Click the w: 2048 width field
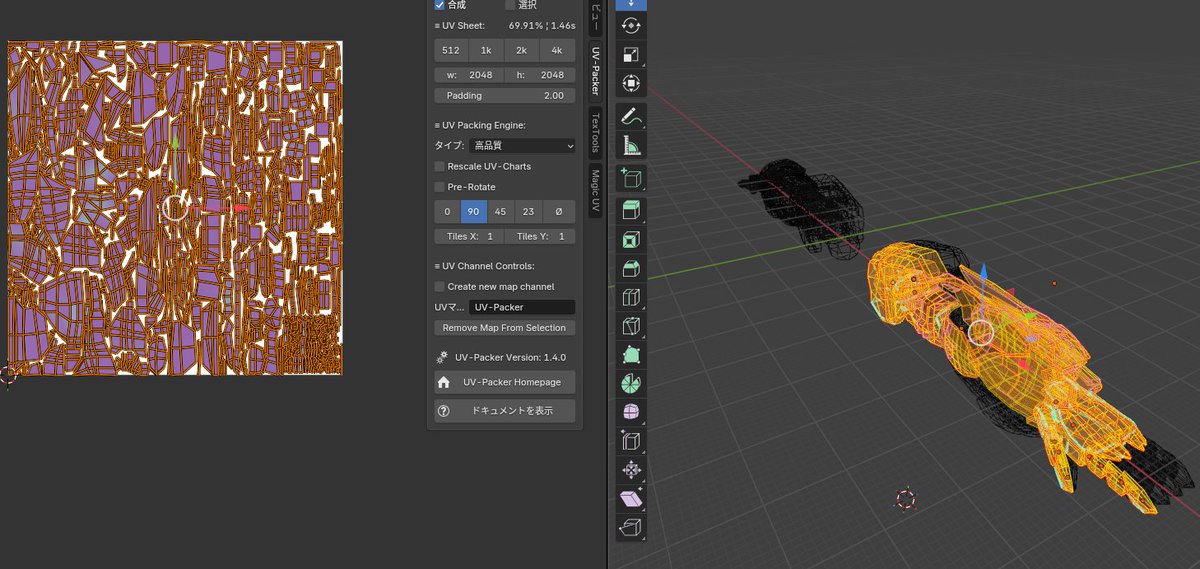The width and height of the screenshot is (1200, 569). pyautogui.click(x=469, y=75)
